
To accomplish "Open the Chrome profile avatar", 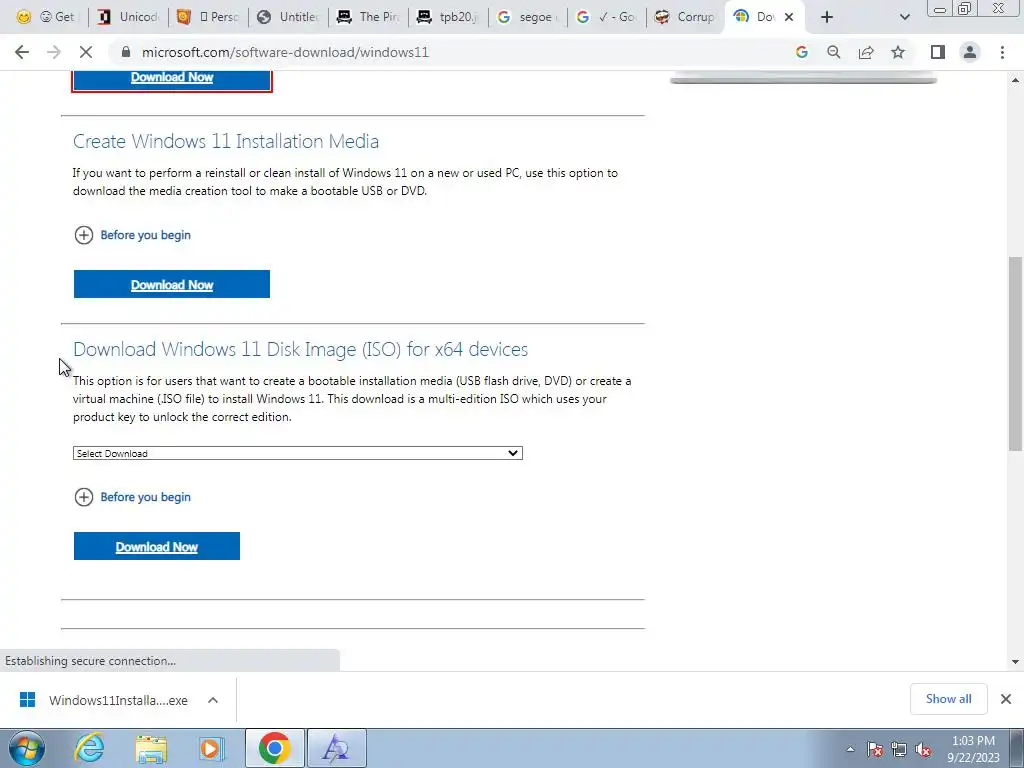I will [x=970, y=52].
